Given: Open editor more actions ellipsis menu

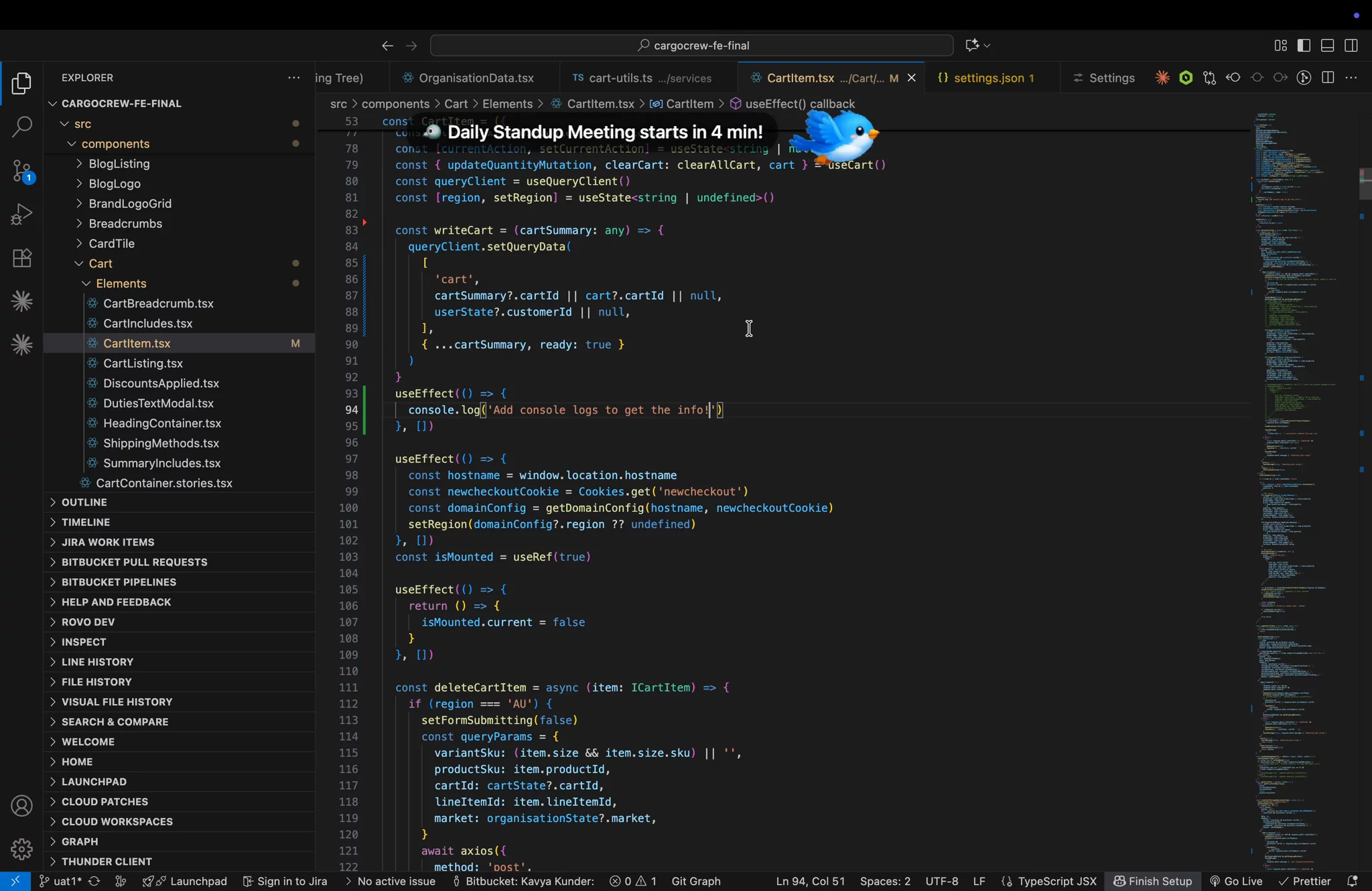Looking at the screenshot, I should [1351, 78].
